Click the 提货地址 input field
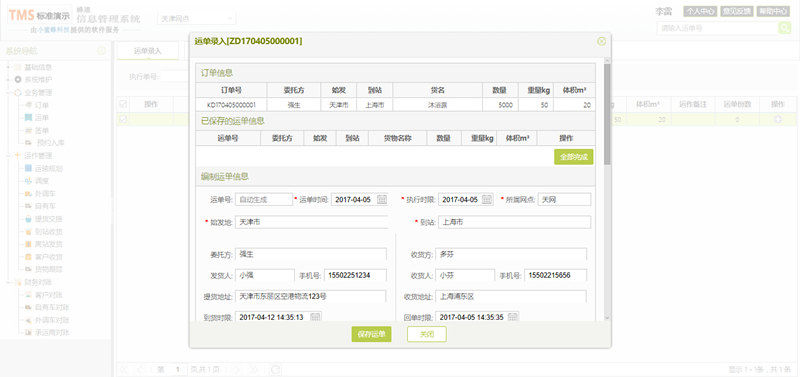Viewport: 800px width, 377px height. coord(311,296)
